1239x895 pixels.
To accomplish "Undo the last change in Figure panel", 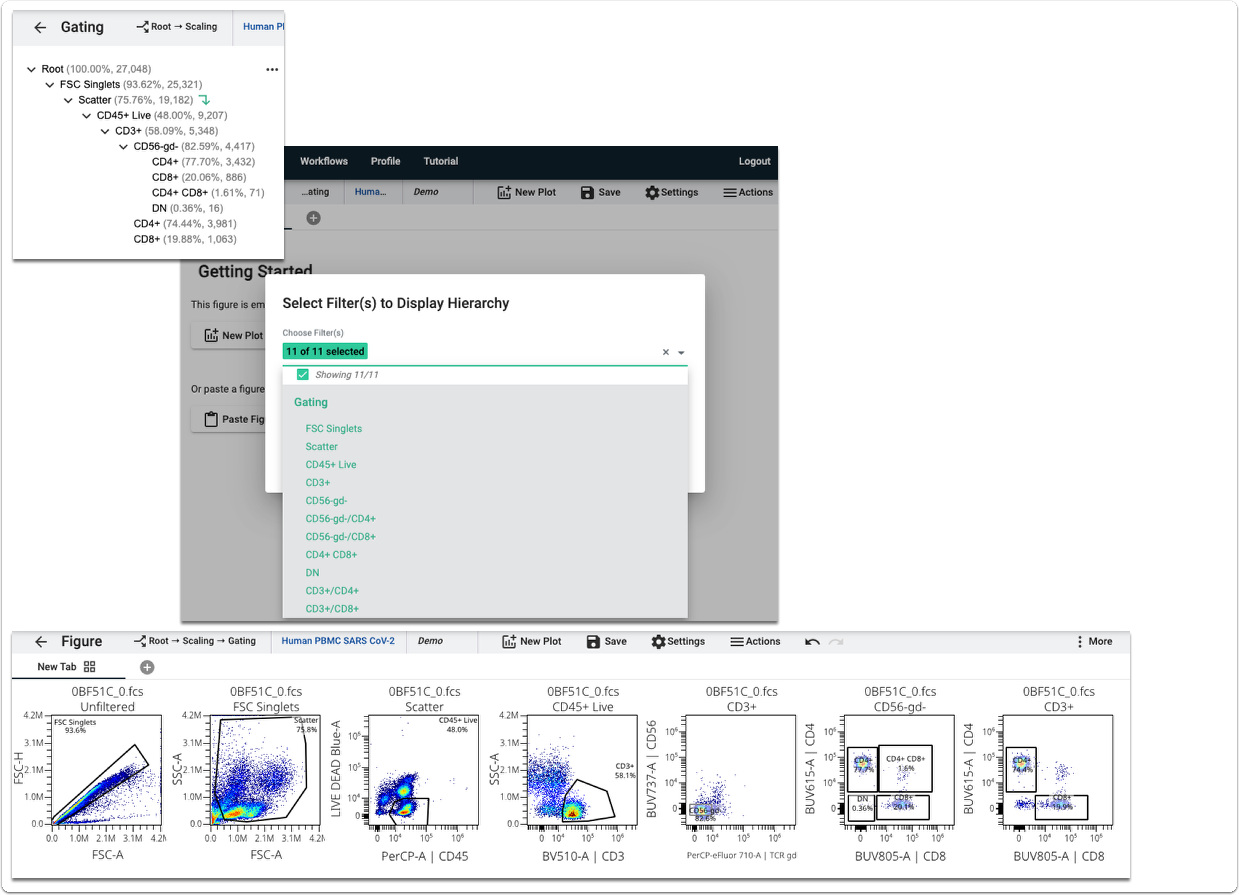I will [813, 642].
